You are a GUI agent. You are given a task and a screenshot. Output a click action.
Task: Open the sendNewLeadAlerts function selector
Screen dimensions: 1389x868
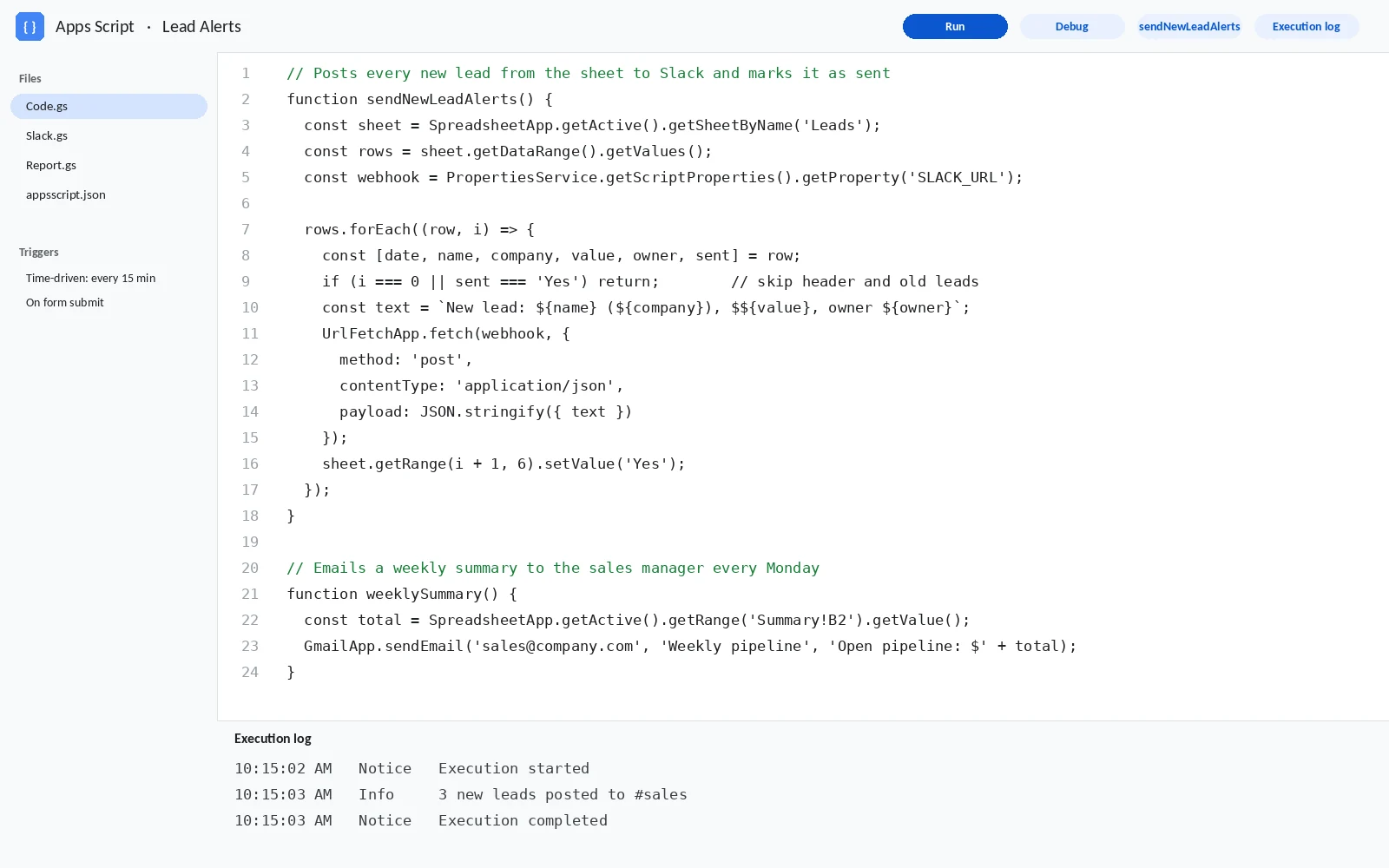pyautogui.click(x=1189, y=27)
